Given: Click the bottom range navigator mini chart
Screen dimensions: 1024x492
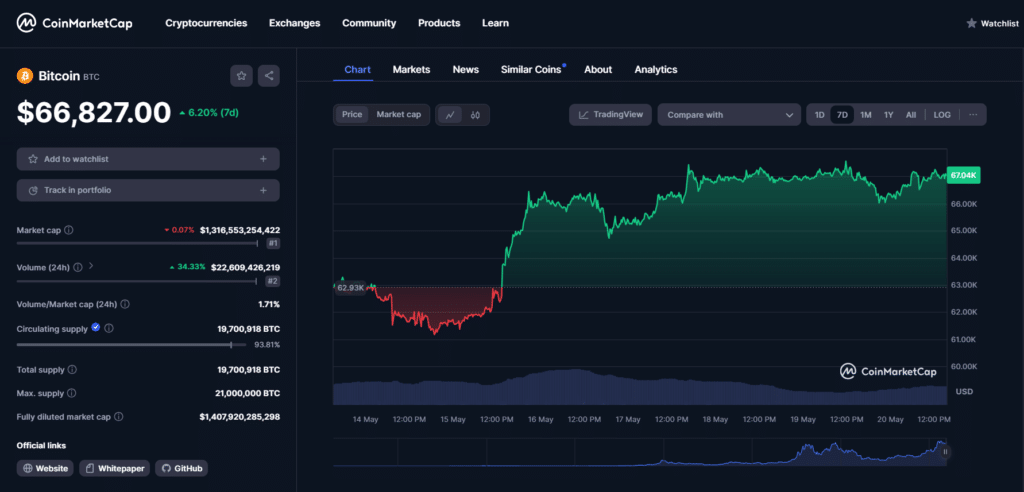Looking at the screenshot, I should pos(638,451).
